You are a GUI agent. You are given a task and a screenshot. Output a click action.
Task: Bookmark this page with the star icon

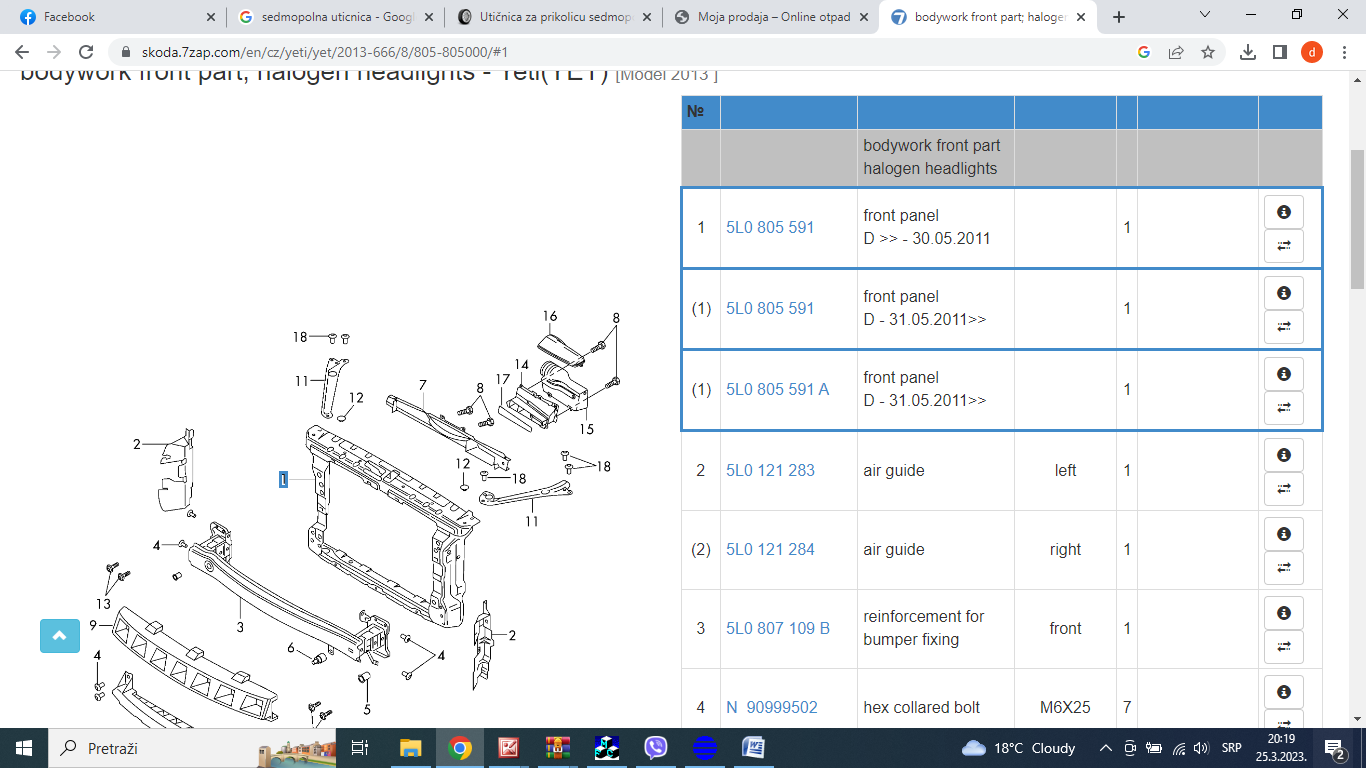[x=1208, y=52]
